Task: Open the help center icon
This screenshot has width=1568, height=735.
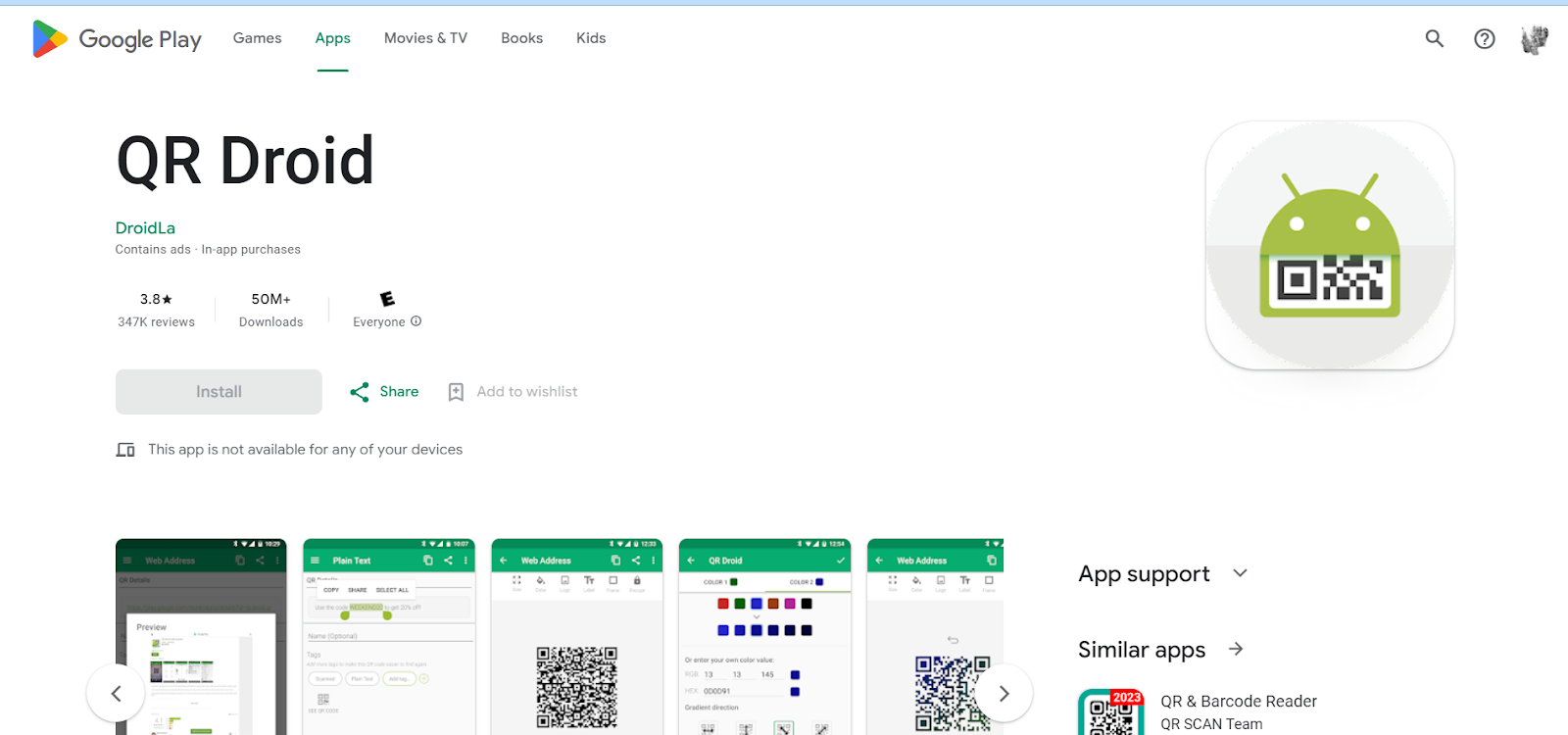Action: [1485, 38]
